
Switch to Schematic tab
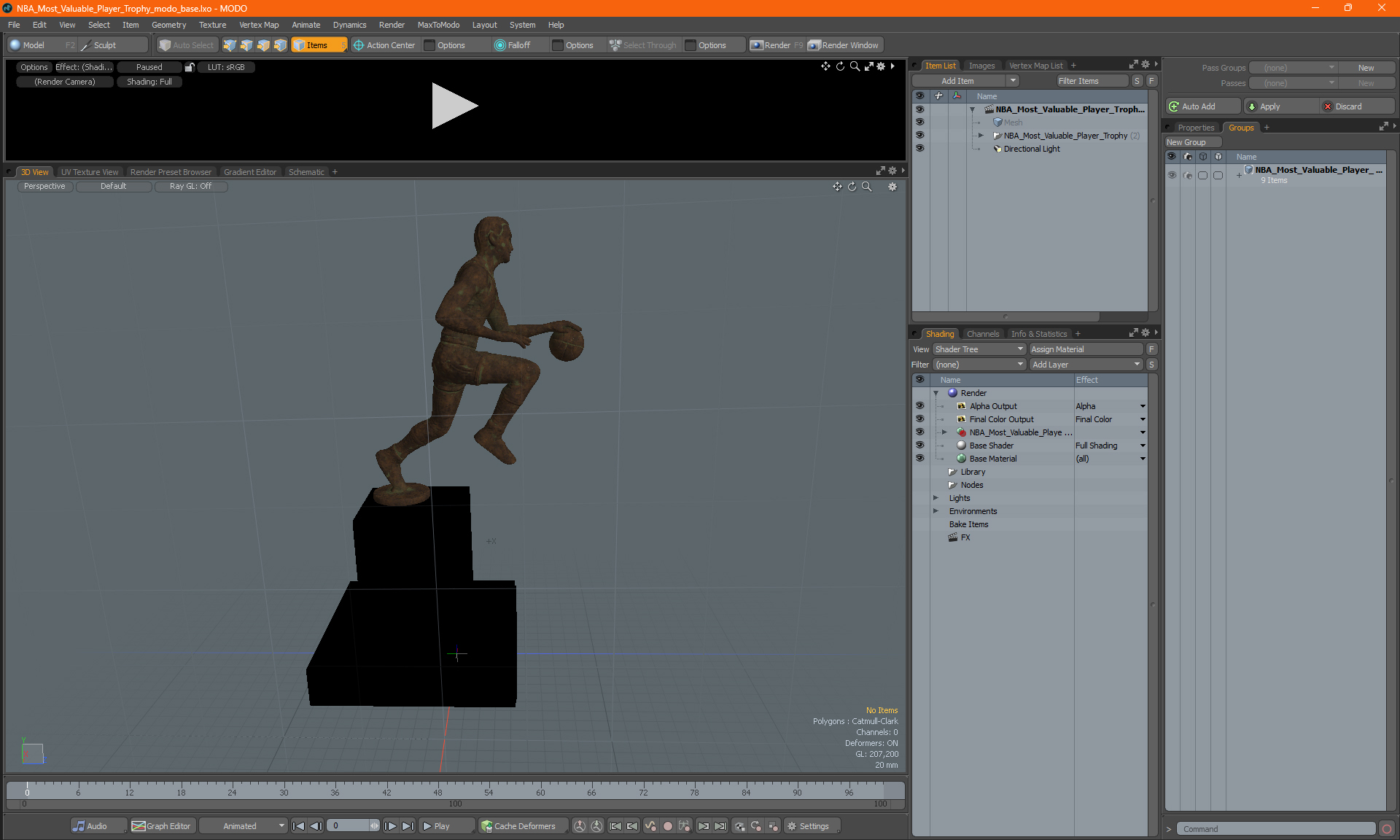click(x=306, y=172)
